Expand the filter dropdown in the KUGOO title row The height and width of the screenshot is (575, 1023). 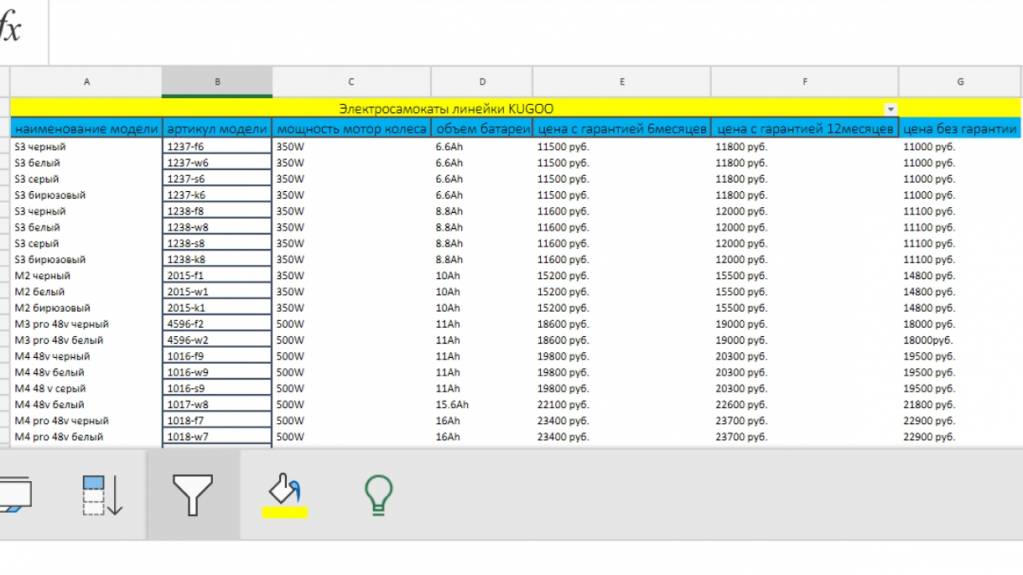coord(890,108)
